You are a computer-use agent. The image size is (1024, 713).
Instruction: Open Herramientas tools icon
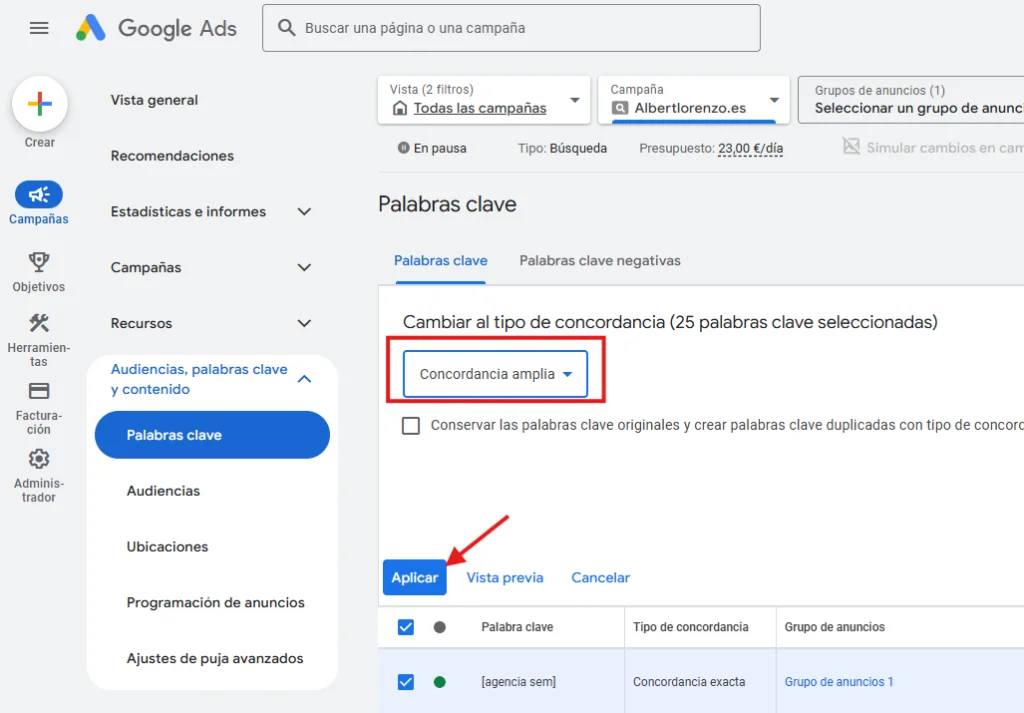(x=39, y=323)
